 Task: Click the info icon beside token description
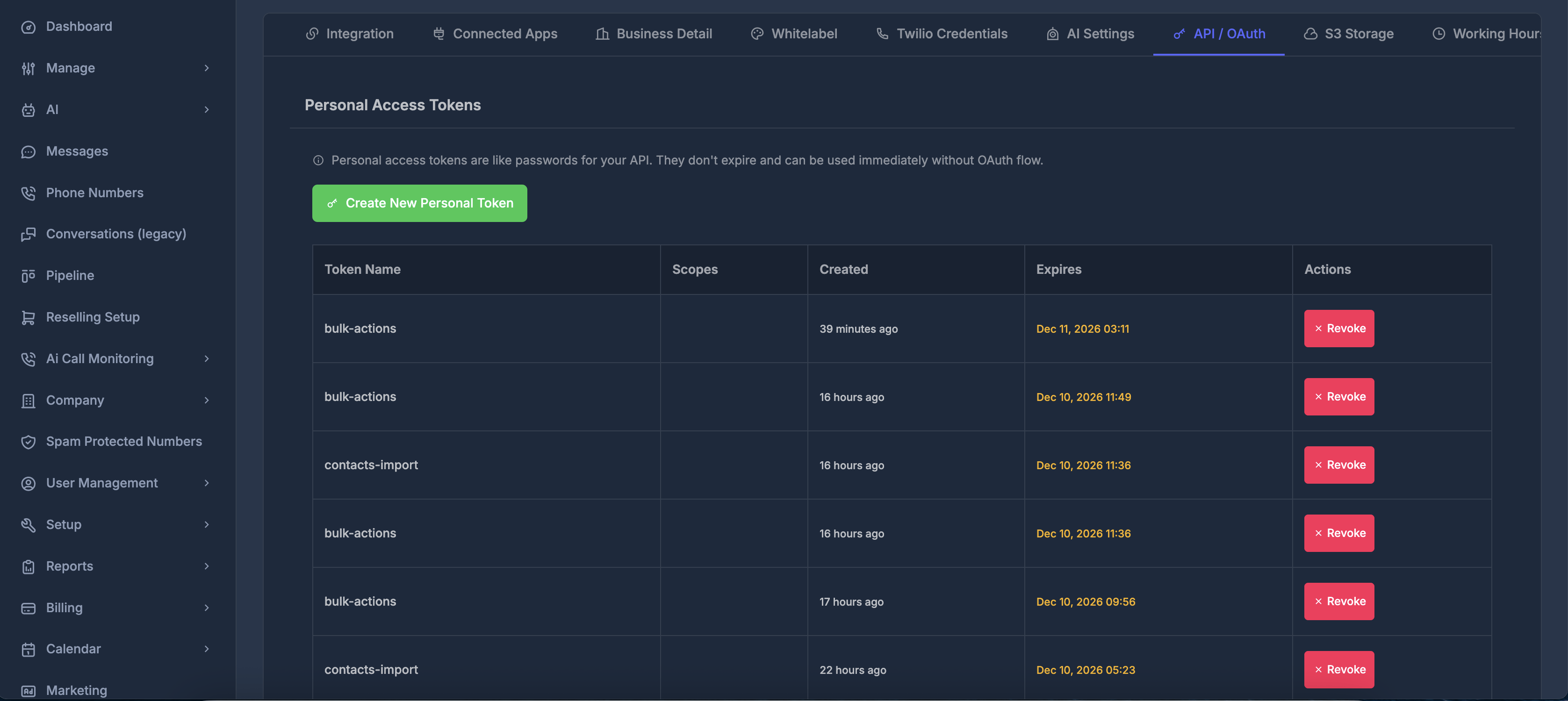coord(318,161)
